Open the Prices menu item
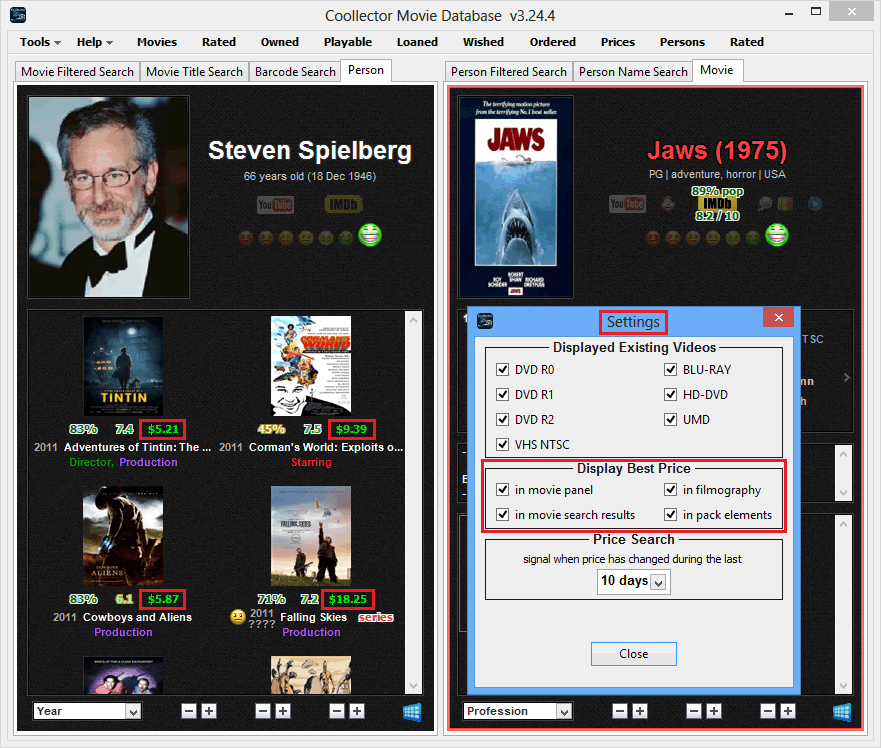Viewport: 881px width, 748px height. click(x=617, y=42)
